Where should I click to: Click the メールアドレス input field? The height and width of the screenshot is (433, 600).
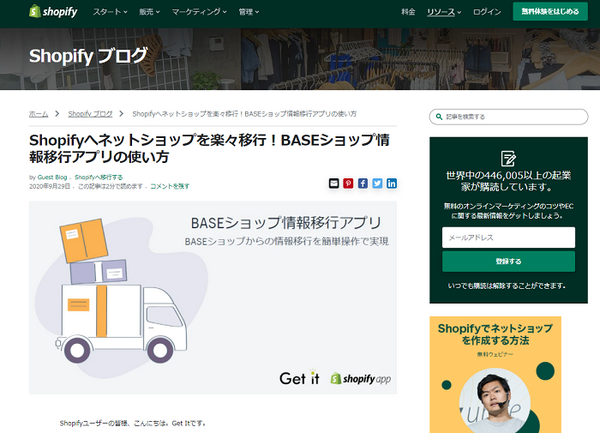509,238
